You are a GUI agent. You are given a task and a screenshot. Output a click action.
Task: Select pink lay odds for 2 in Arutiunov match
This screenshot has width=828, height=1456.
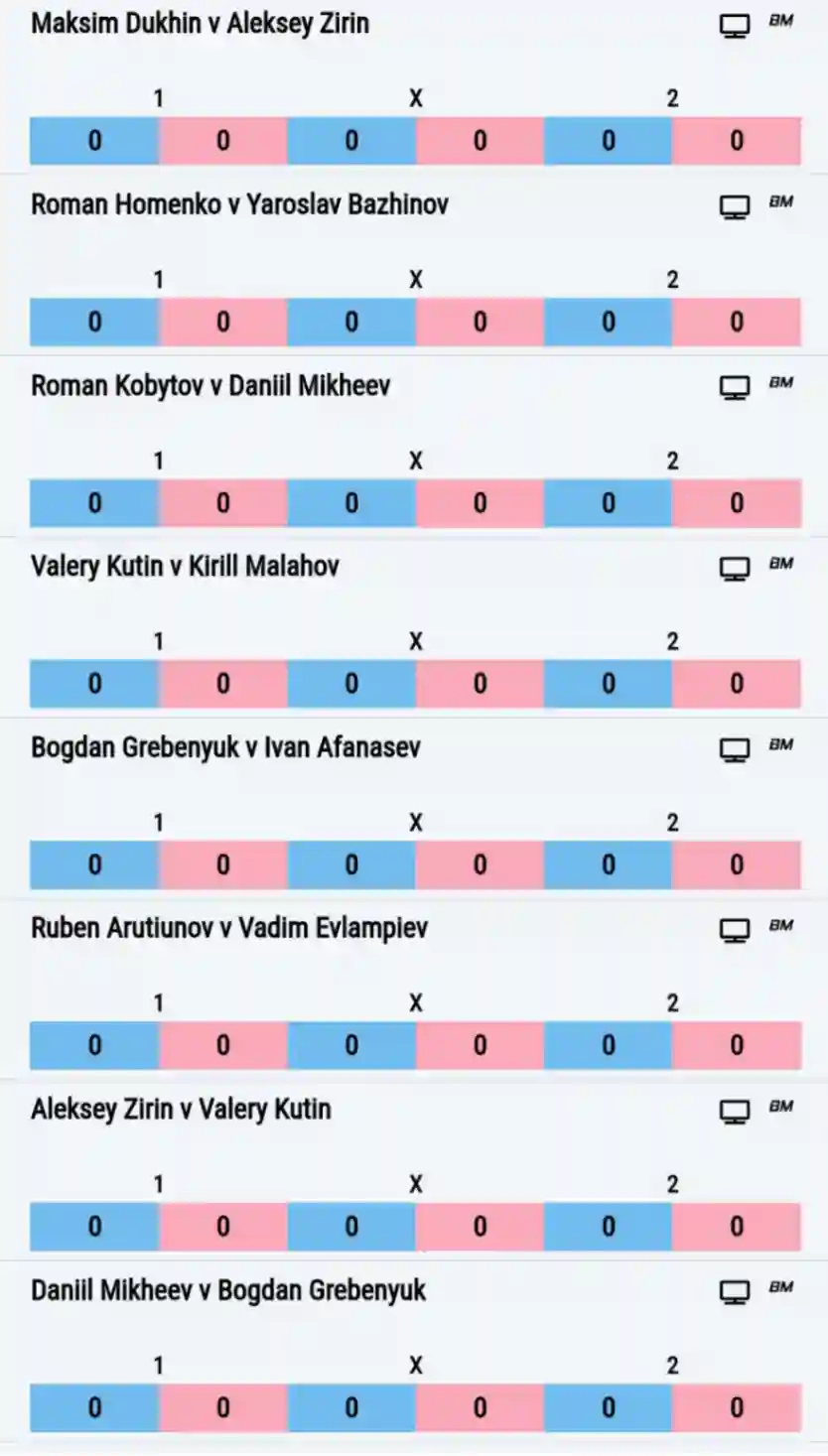tap(737, 1045)
